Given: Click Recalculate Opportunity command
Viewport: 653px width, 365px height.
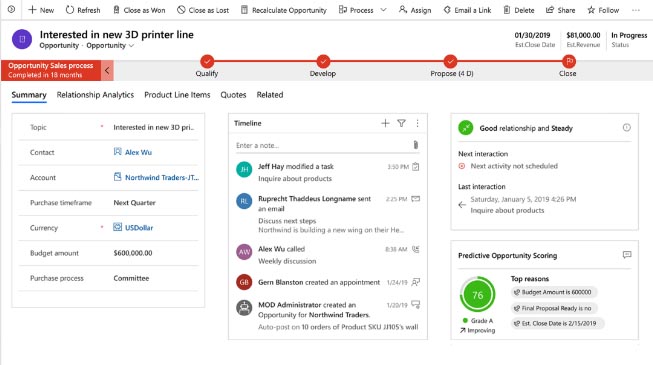Looking at the screenshot, I should (284, 10).
